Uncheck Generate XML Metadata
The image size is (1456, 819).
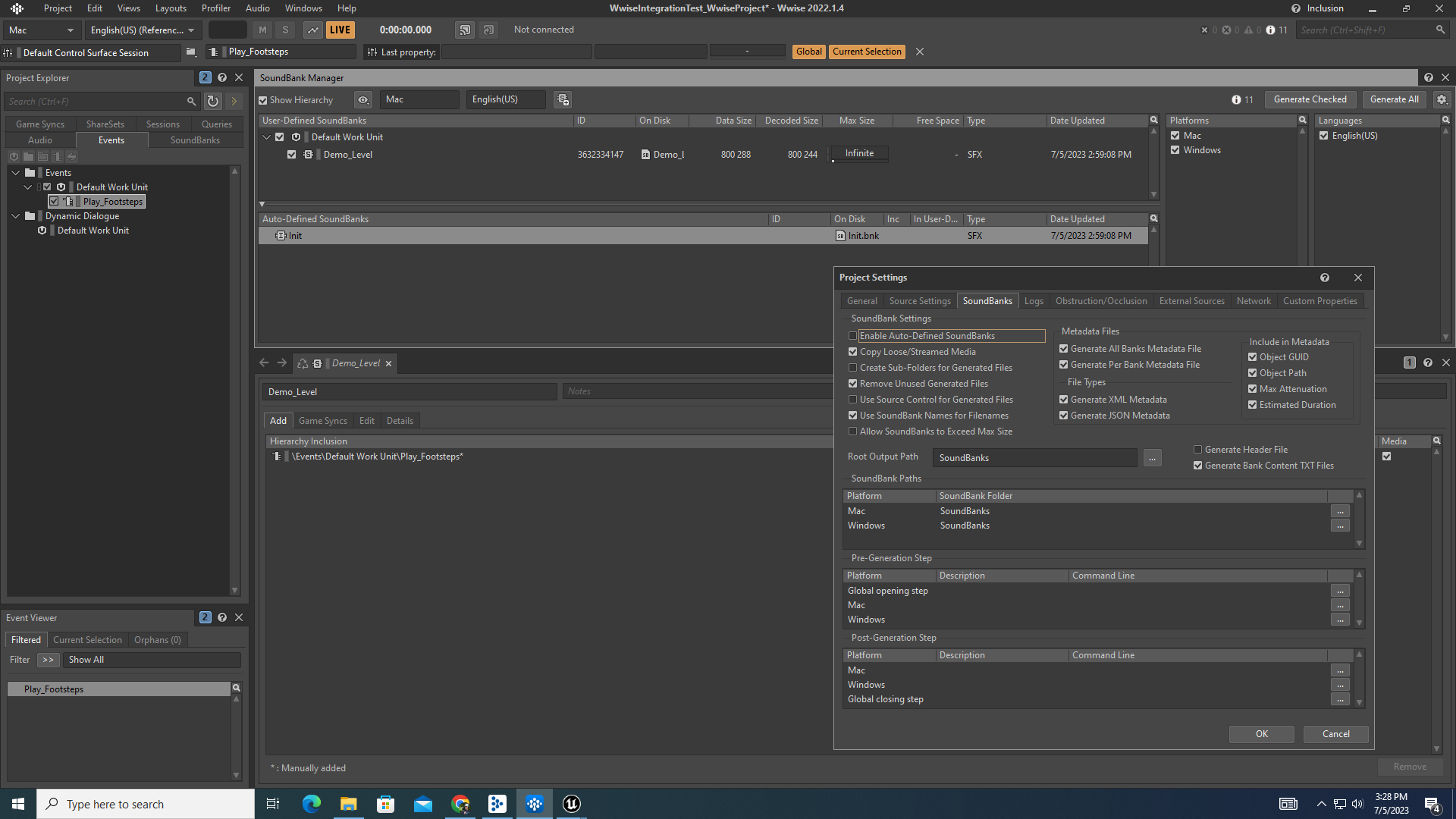click(x=1063, y=400)
